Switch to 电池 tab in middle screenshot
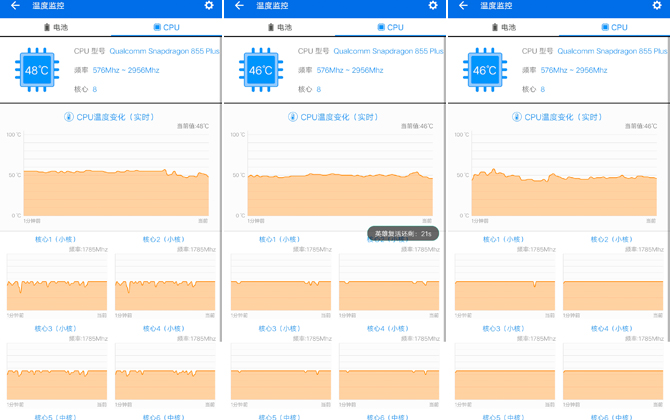 click(279, 27)
